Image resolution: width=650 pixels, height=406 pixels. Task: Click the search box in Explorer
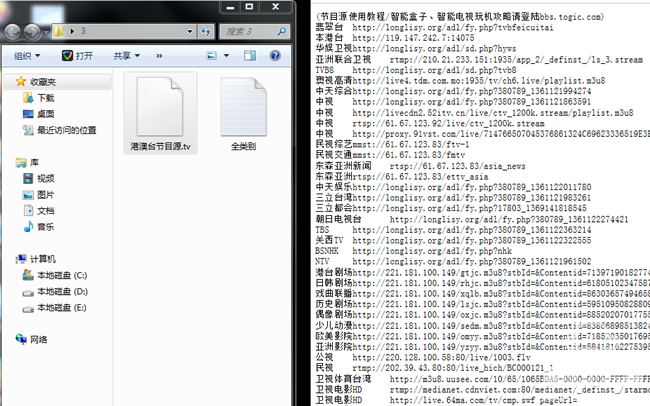point(254,31)
